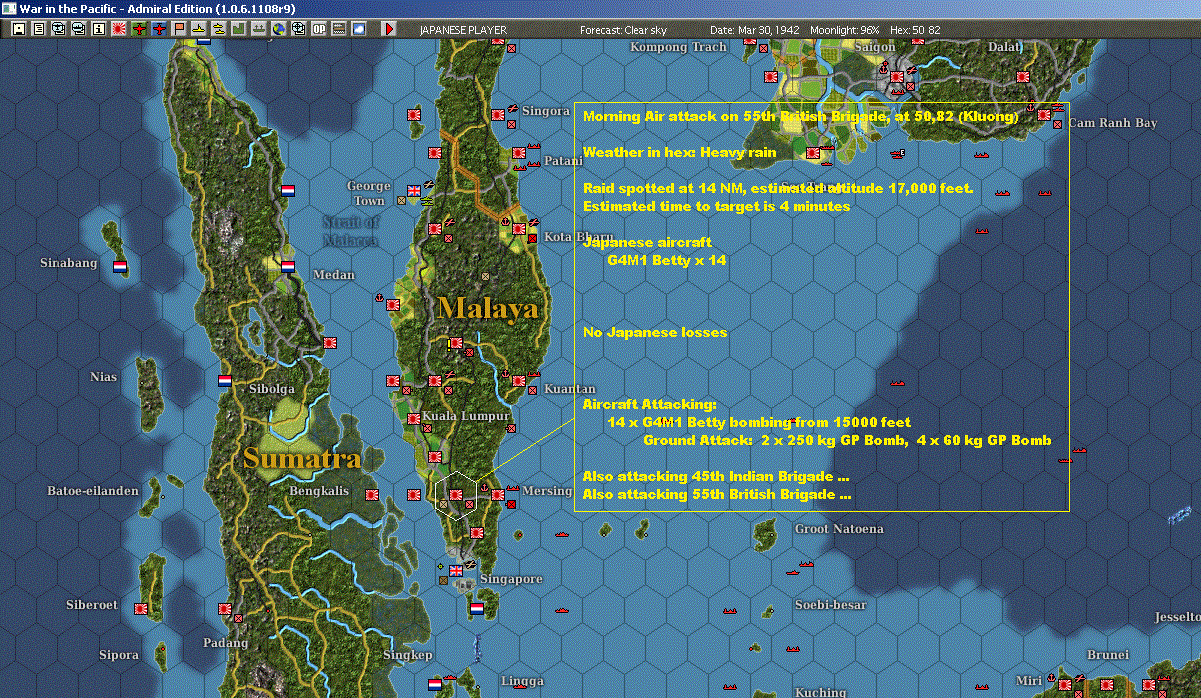Viewport: 1201px width, 698px height.
Task: Click the 'Kuala Lumpur' map label
Action: [x=466, y=416]
